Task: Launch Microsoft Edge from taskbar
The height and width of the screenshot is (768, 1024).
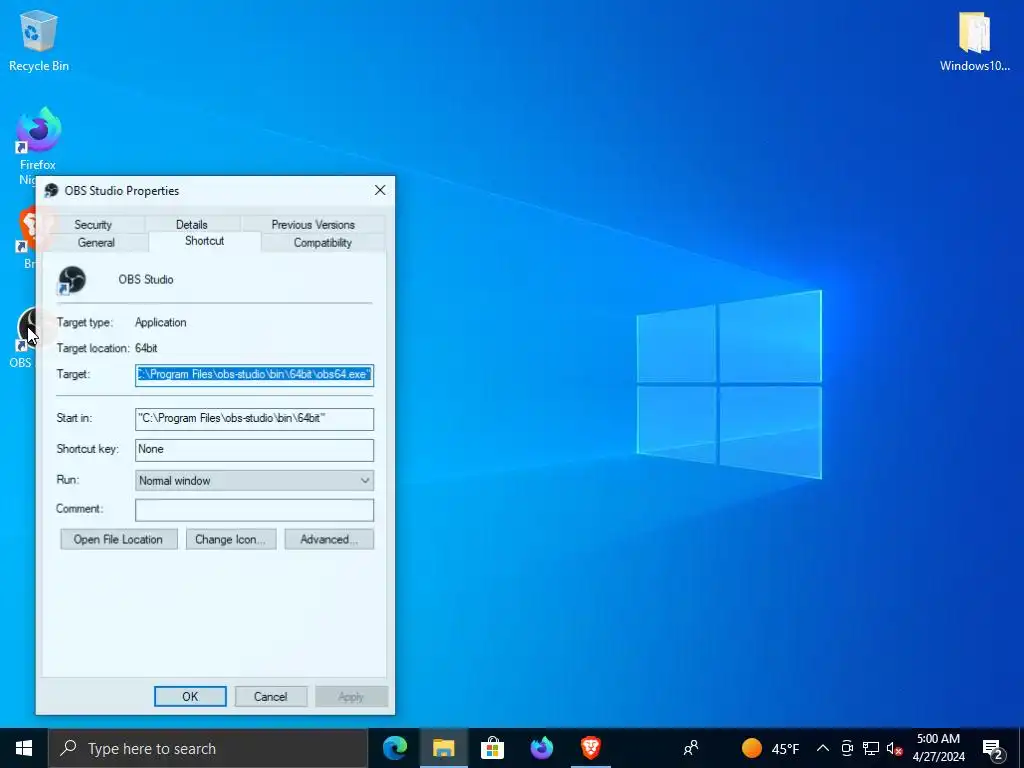Action: click(394, 748)
